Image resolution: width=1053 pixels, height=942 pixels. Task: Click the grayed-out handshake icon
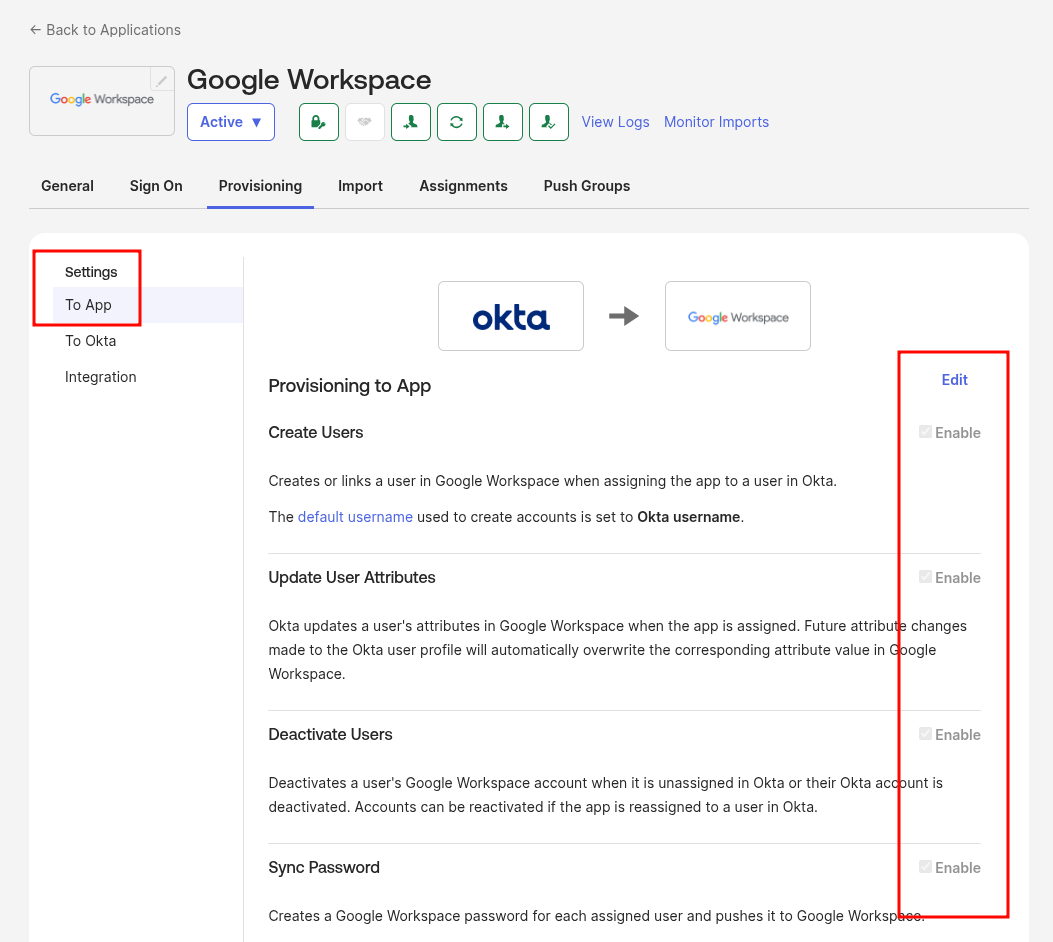point(365,122)
